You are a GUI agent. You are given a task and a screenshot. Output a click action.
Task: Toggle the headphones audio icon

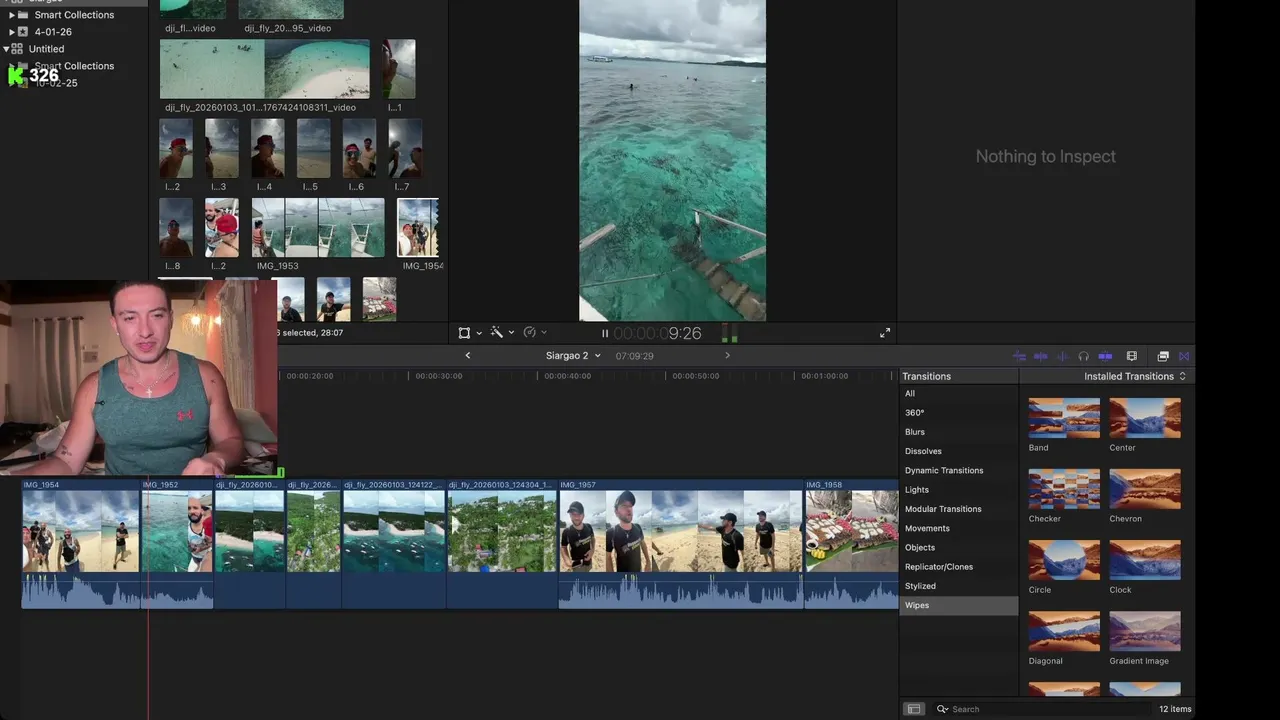(1083, 356)
